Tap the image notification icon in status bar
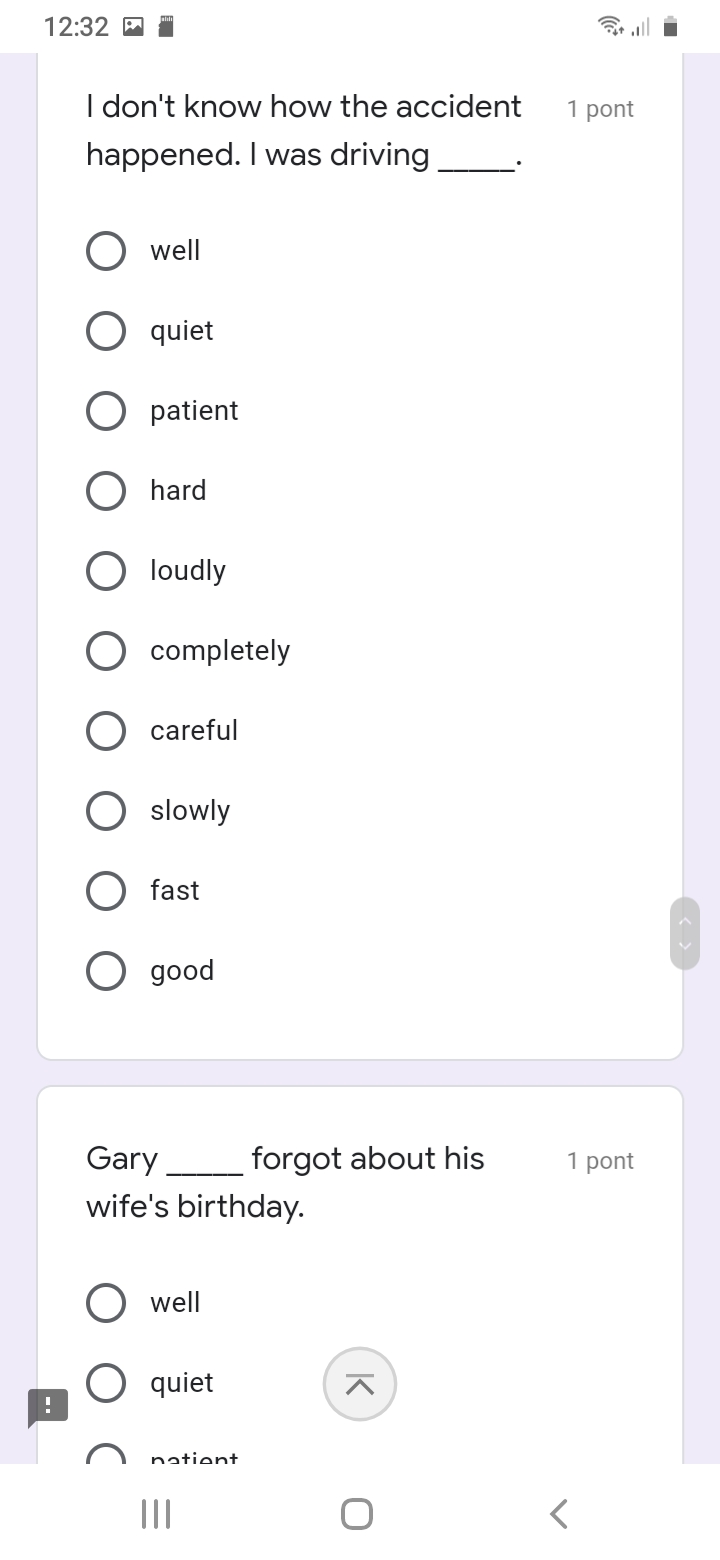Image resolution: width=720 pixels, height=1560 pixels. click(133, 27)
